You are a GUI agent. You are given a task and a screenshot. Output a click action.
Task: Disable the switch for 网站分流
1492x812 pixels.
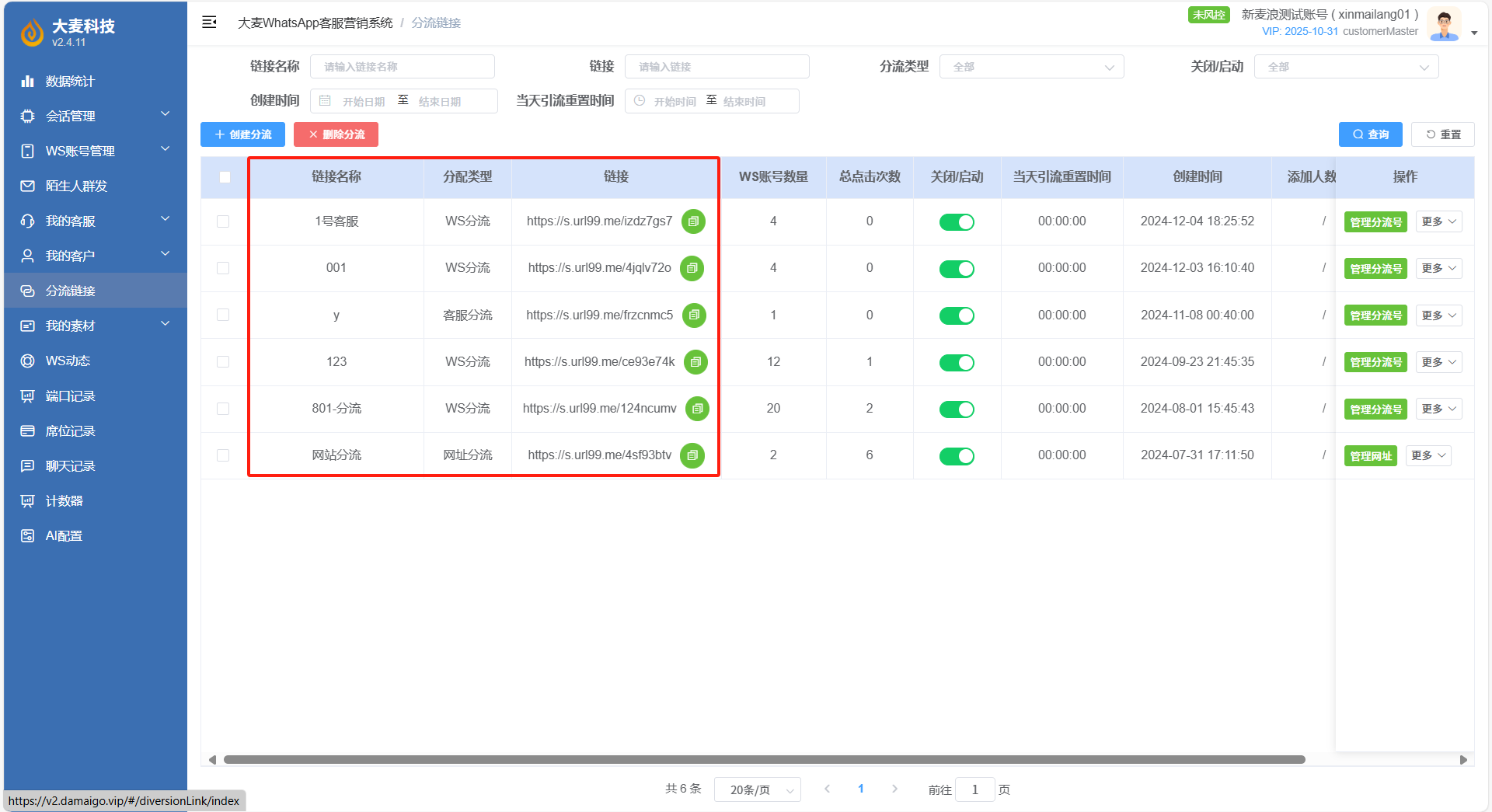pos(957,456)
